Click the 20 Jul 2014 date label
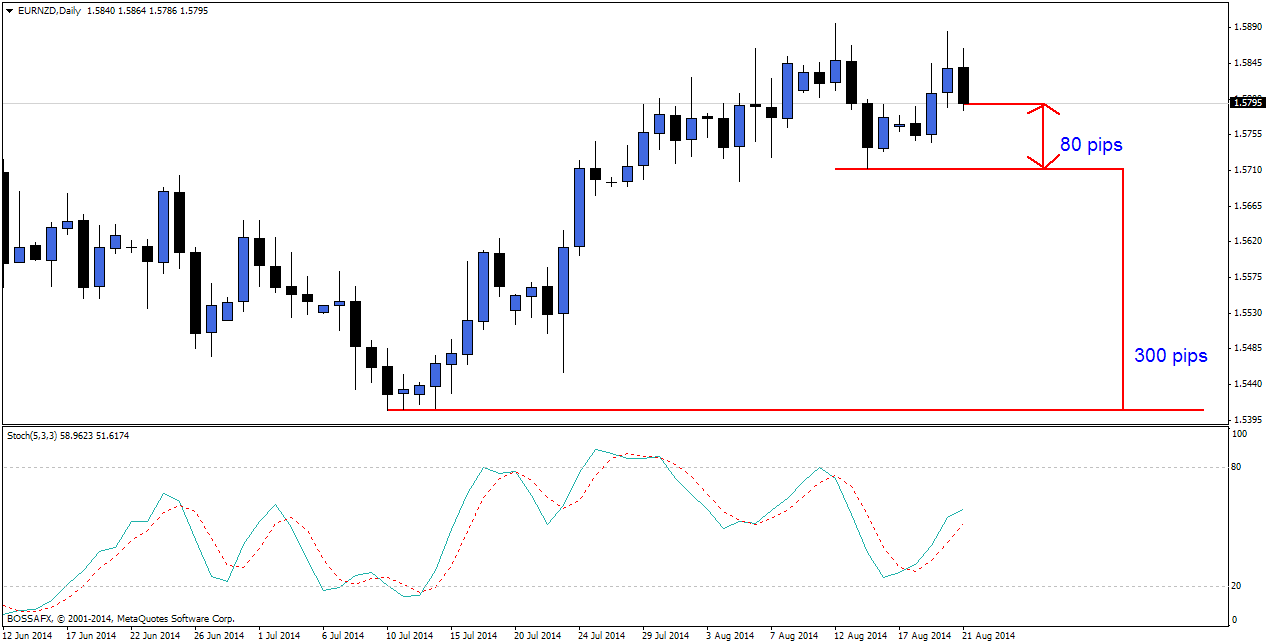Screen dimensions: 1268x644 click(537, 635)
